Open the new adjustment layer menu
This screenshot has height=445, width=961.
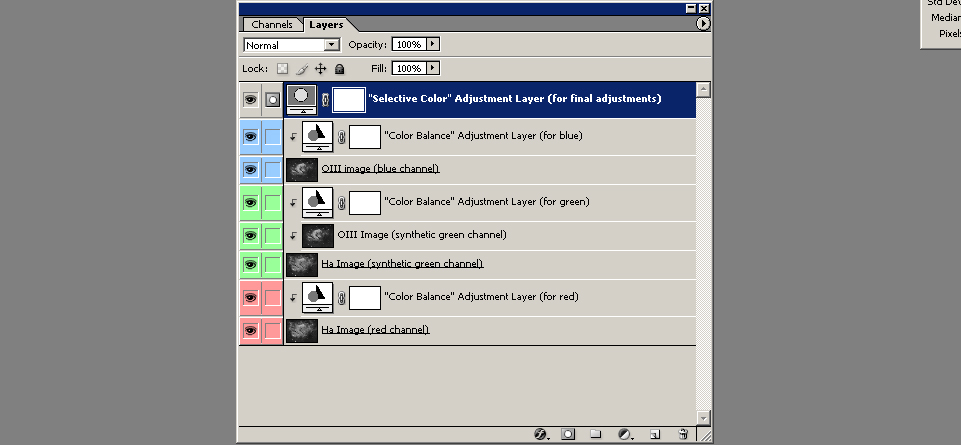coord(624,435)
